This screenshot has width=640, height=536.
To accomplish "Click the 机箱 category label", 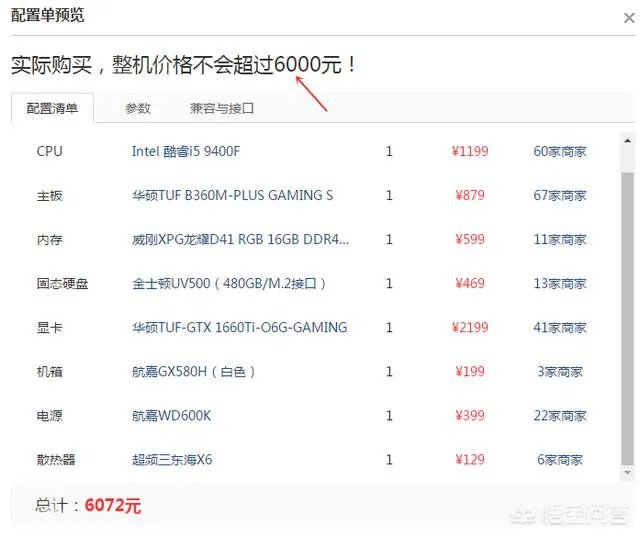I will (50, 372).
